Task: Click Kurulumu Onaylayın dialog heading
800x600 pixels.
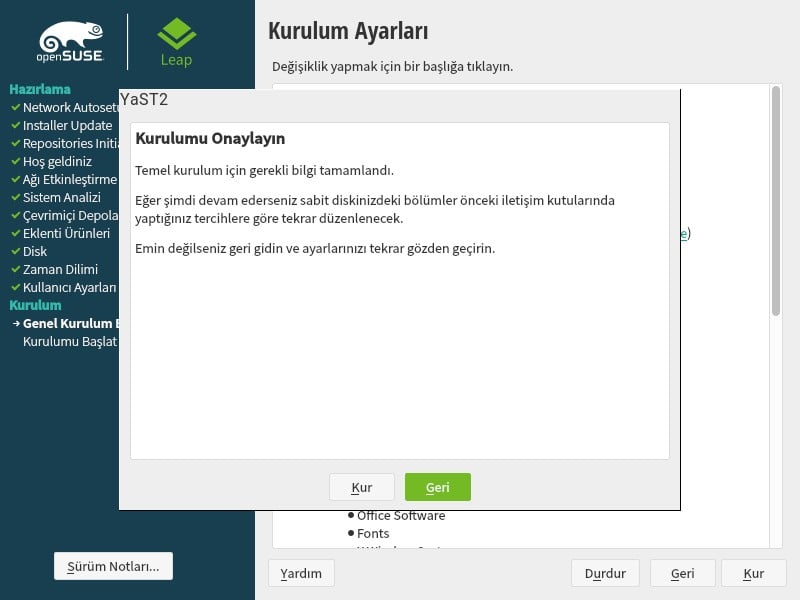Action: (210, 139)
